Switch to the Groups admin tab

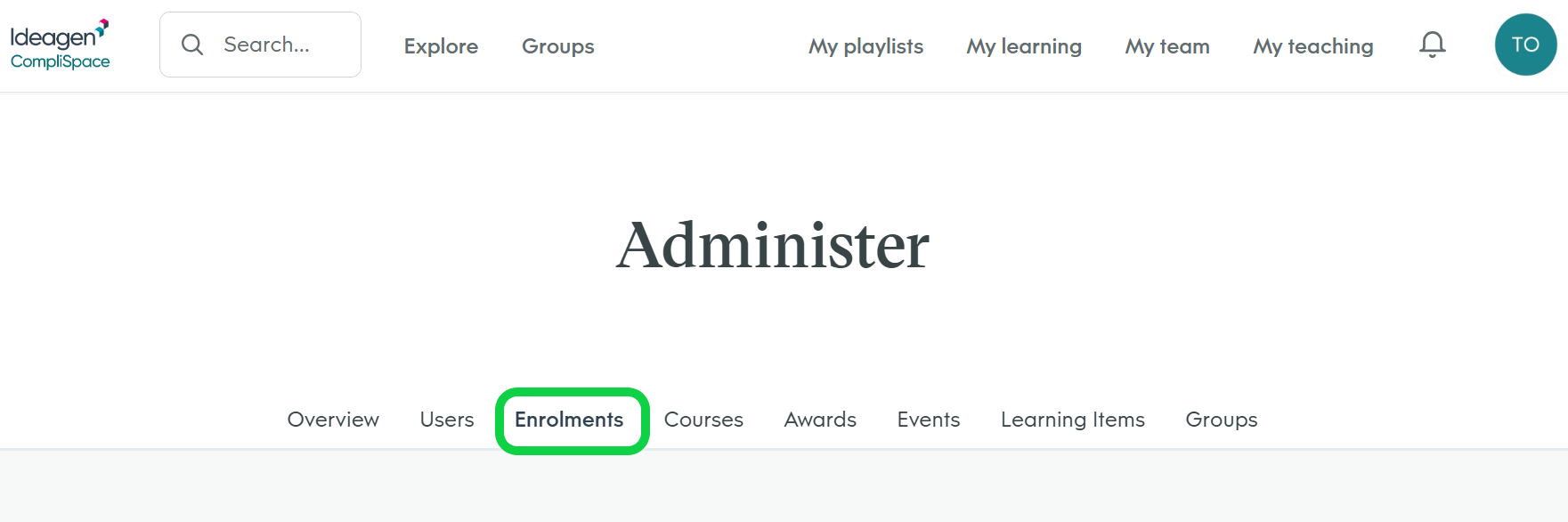pos(1221,420)
